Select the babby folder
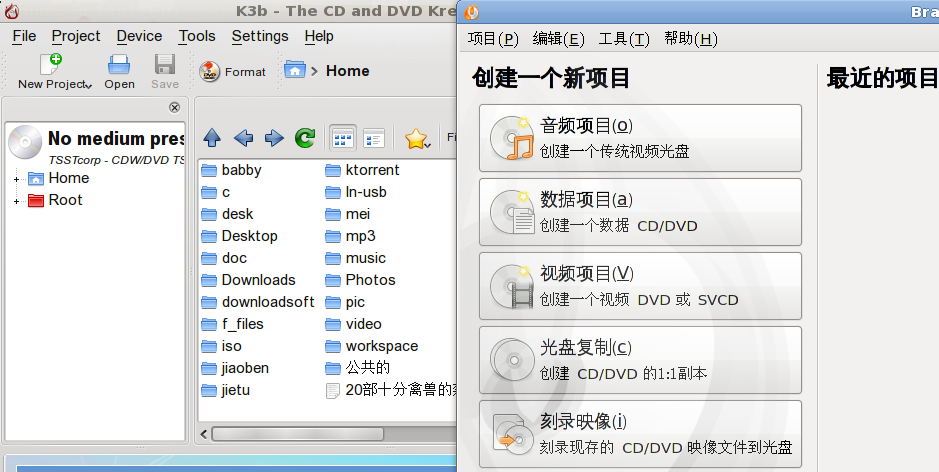Screen dimensions: 939x472 point(231,170)
